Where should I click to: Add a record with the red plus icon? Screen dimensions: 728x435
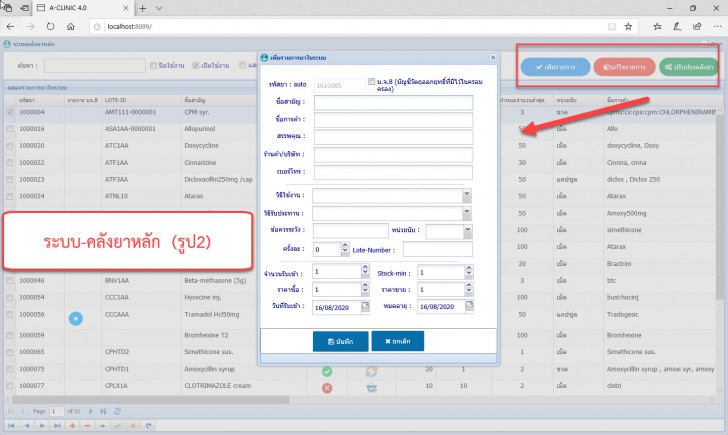click(x=72, y=425)
